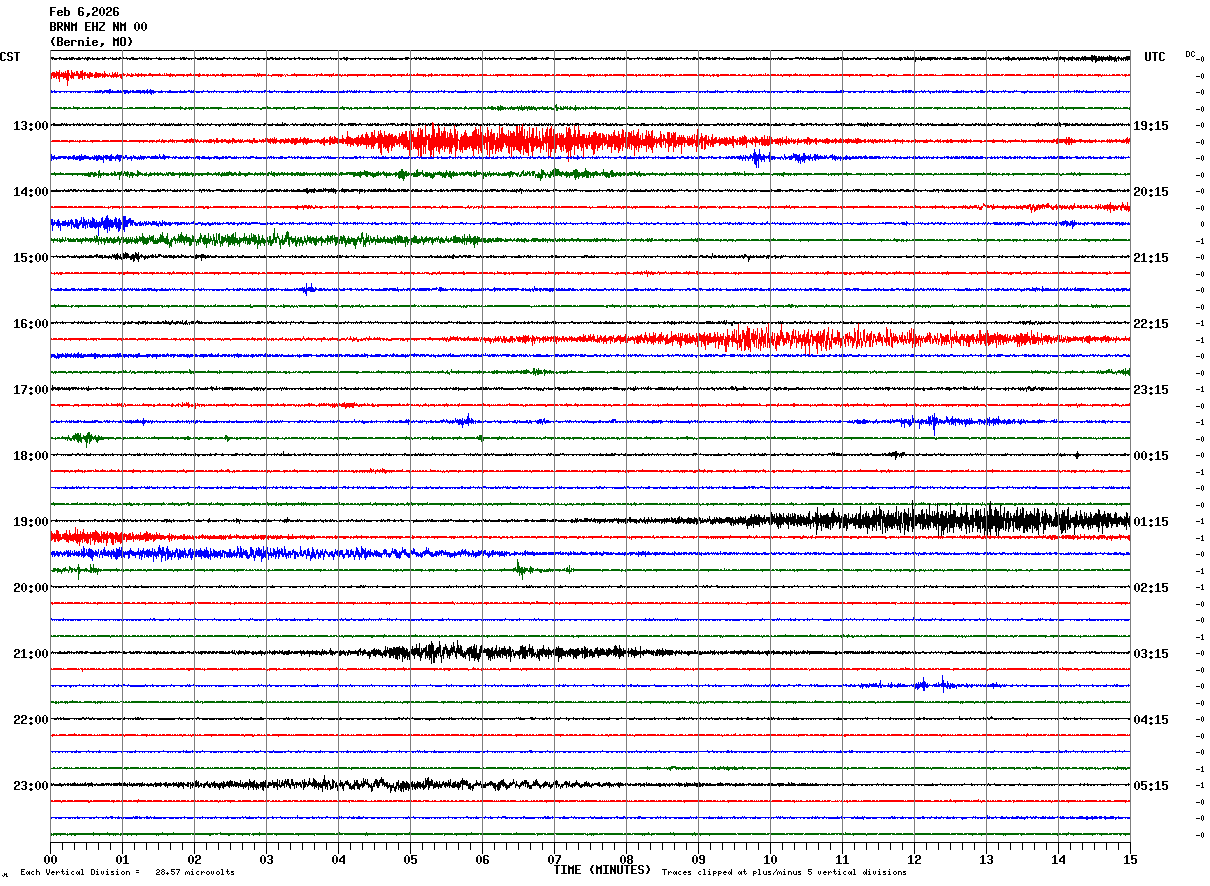Select the 17:00 CST hour label
Viewport: 1210px width, 886px height.
pos(31,390)
